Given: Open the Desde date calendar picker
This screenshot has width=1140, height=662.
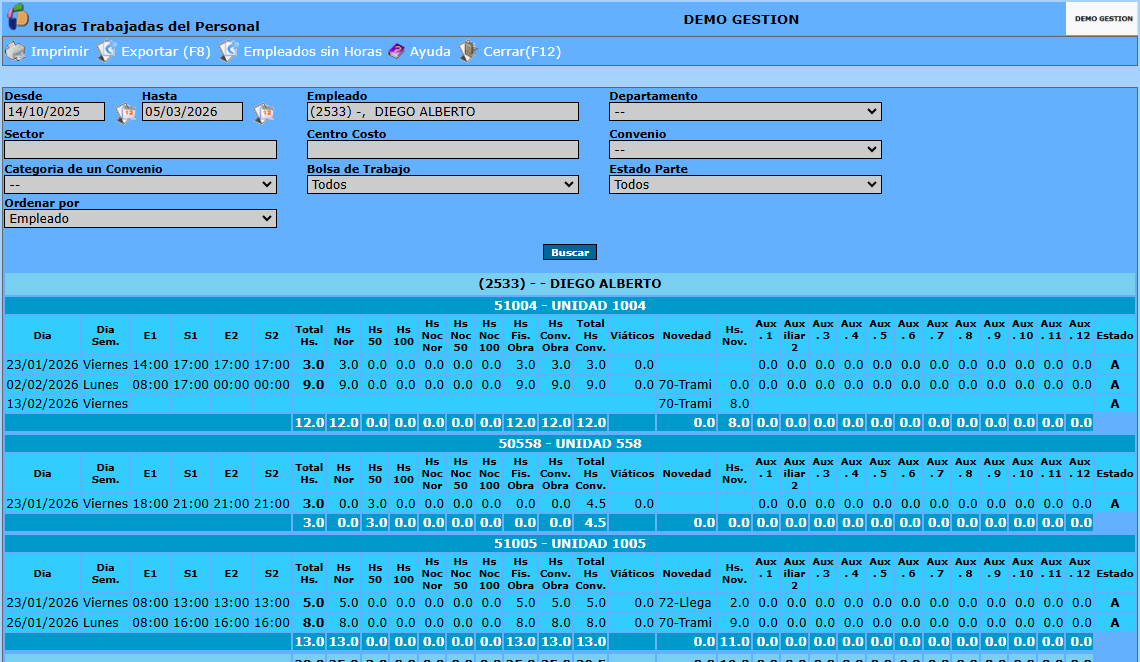Looking at the screenshot, I should [x=126, y=113].
